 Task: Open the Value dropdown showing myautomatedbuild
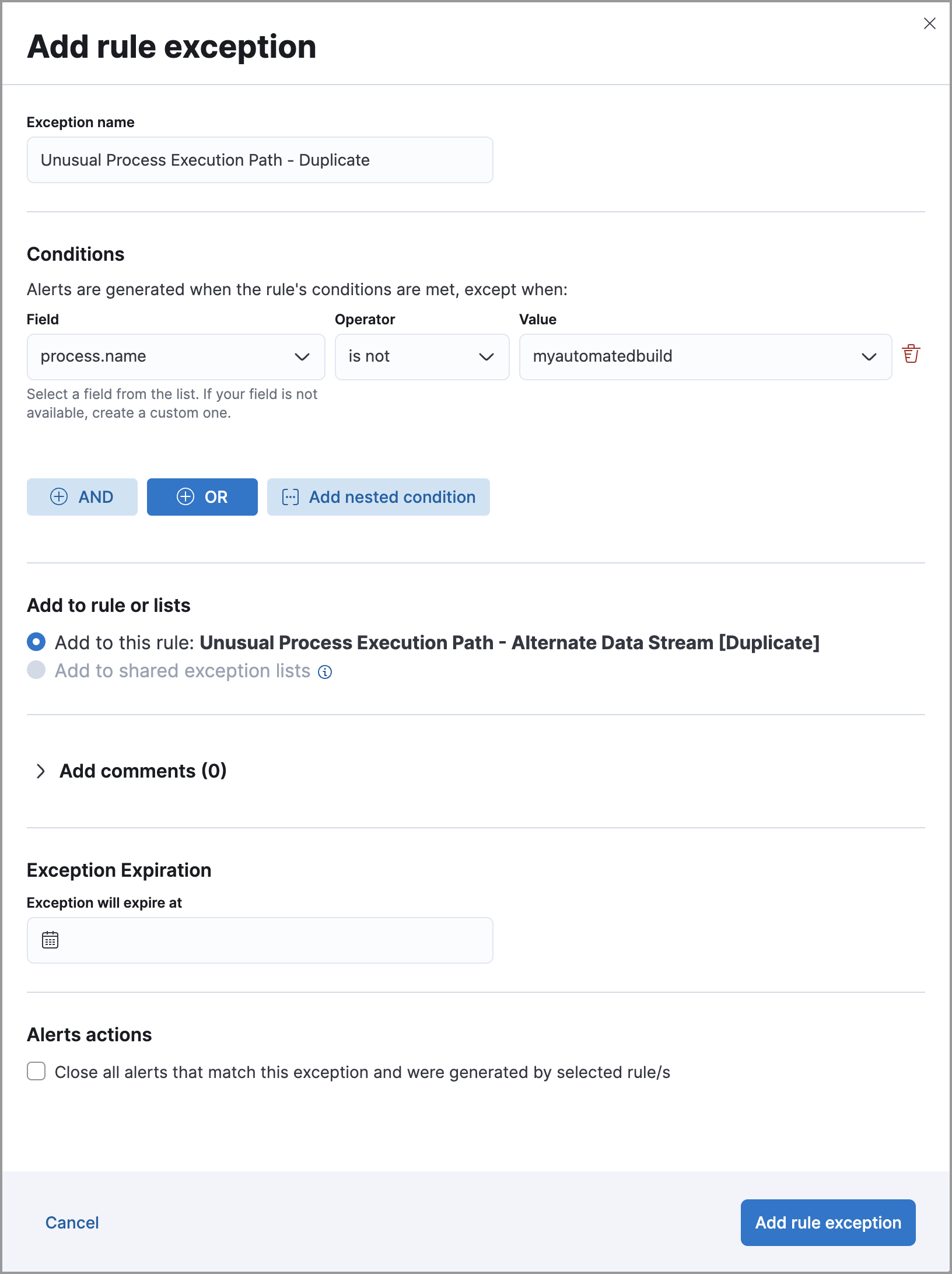[x=705, y=356]
